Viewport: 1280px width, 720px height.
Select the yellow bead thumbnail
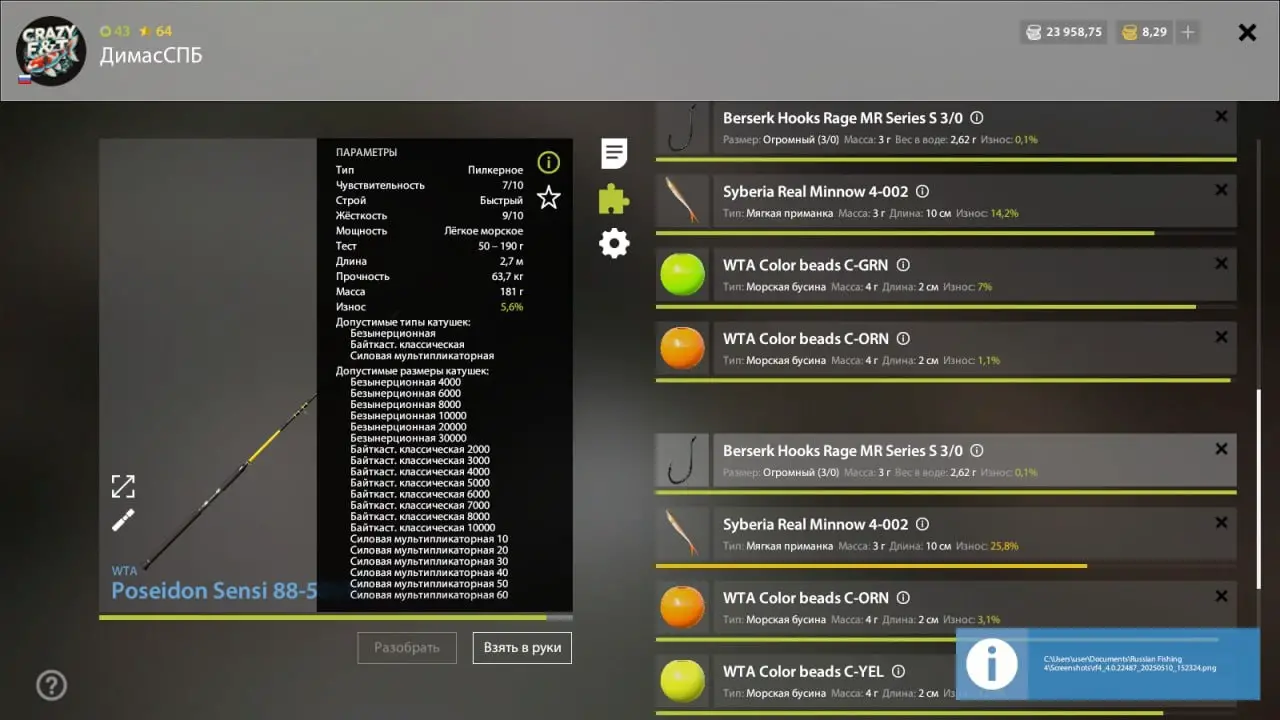(683, 680)
